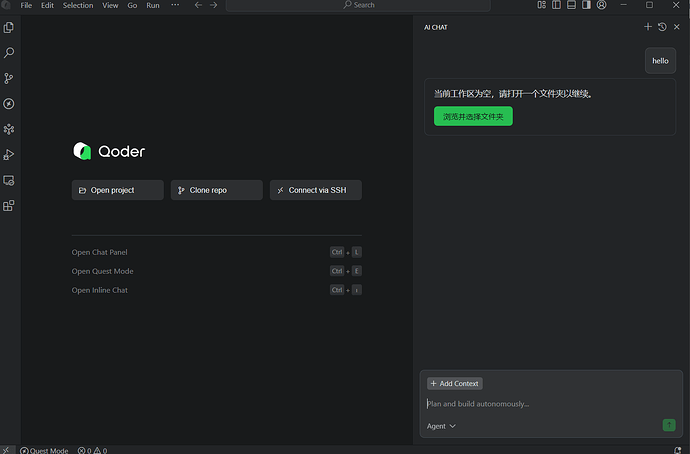Open Source Control view in activity bar

[9, 78]
